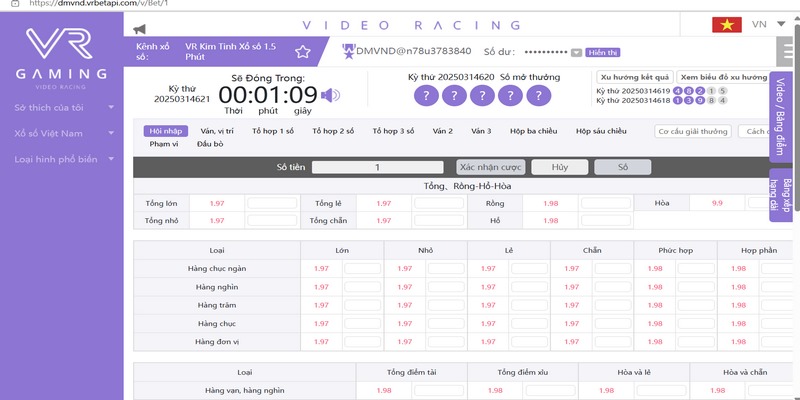This screenshot has width=800, height=400.
Task: Click the Vietnam flag icon
Action: coord(726,24)
